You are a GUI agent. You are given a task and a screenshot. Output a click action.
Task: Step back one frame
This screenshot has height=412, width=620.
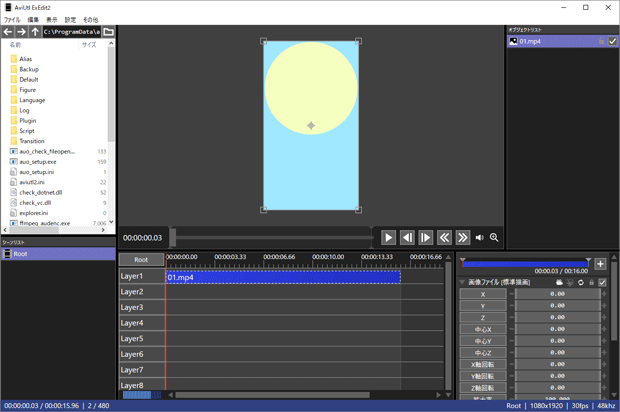pyautogui.click(x=407, y=238)
